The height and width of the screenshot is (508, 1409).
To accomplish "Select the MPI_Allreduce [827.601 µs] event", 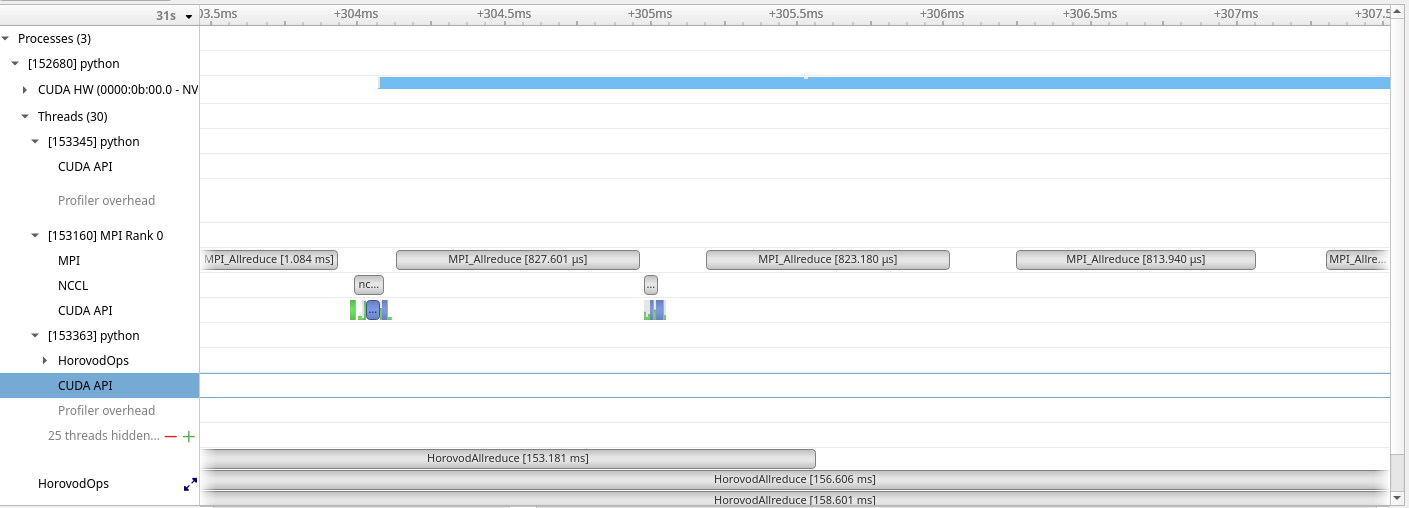I will tap(517, 259).
